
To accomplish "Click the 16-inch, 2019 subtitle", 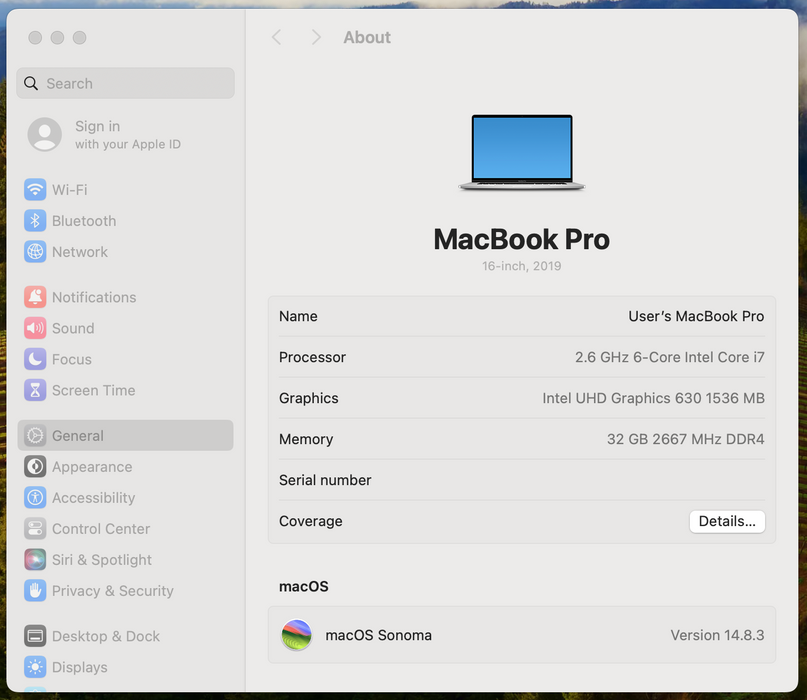I will (521, 266).
